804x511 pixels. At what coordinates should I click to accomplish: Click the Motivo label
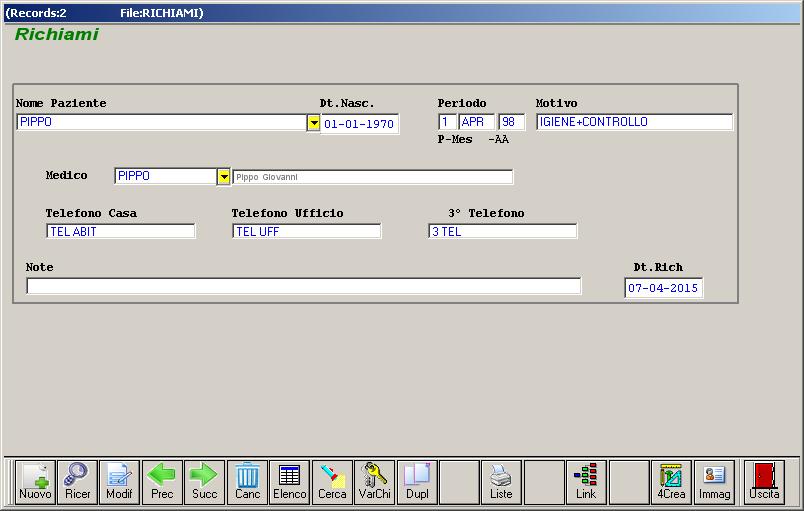pos(556,103)
